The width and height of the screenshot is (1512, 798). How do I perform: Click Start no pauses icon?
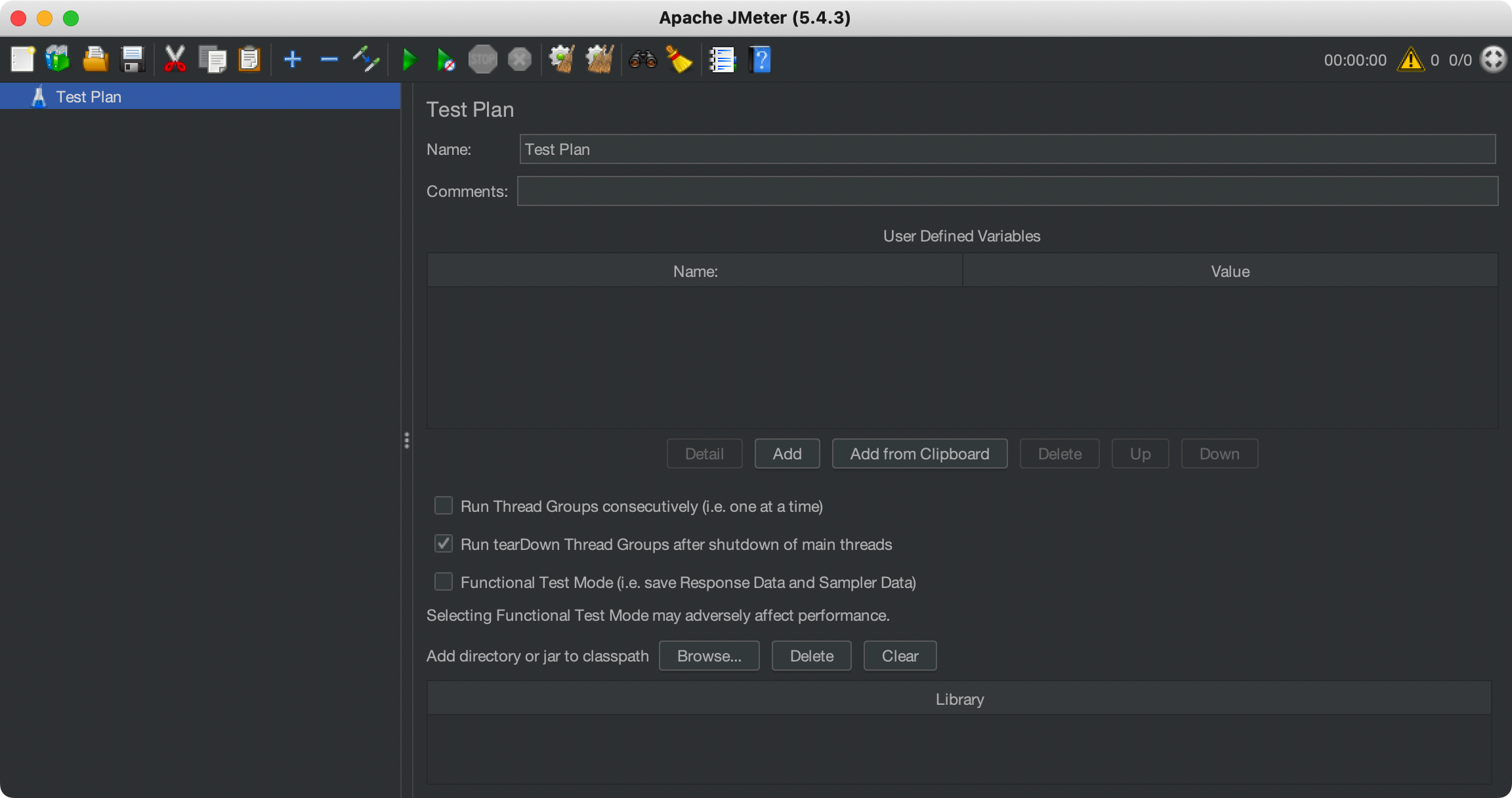[x=446, y=60]
